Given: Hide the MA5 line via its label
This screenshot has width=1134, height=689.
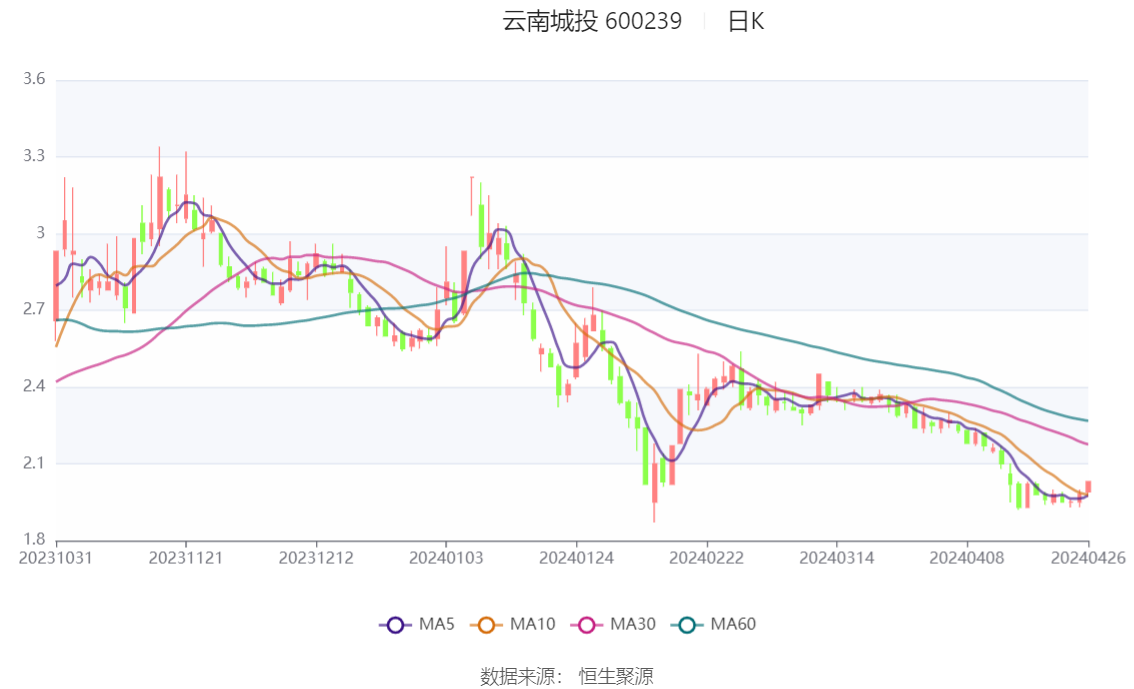Looking at the screenshot, I should pos(437,624).
